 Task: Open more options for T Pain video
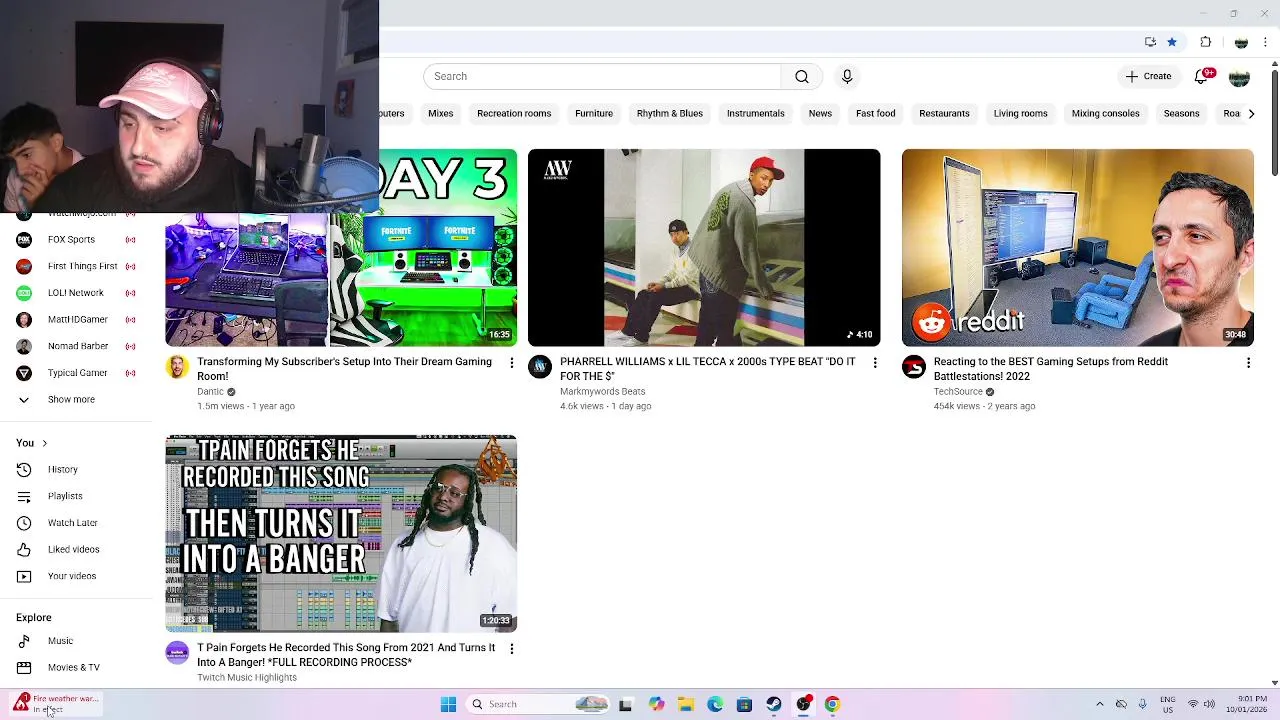511,649
